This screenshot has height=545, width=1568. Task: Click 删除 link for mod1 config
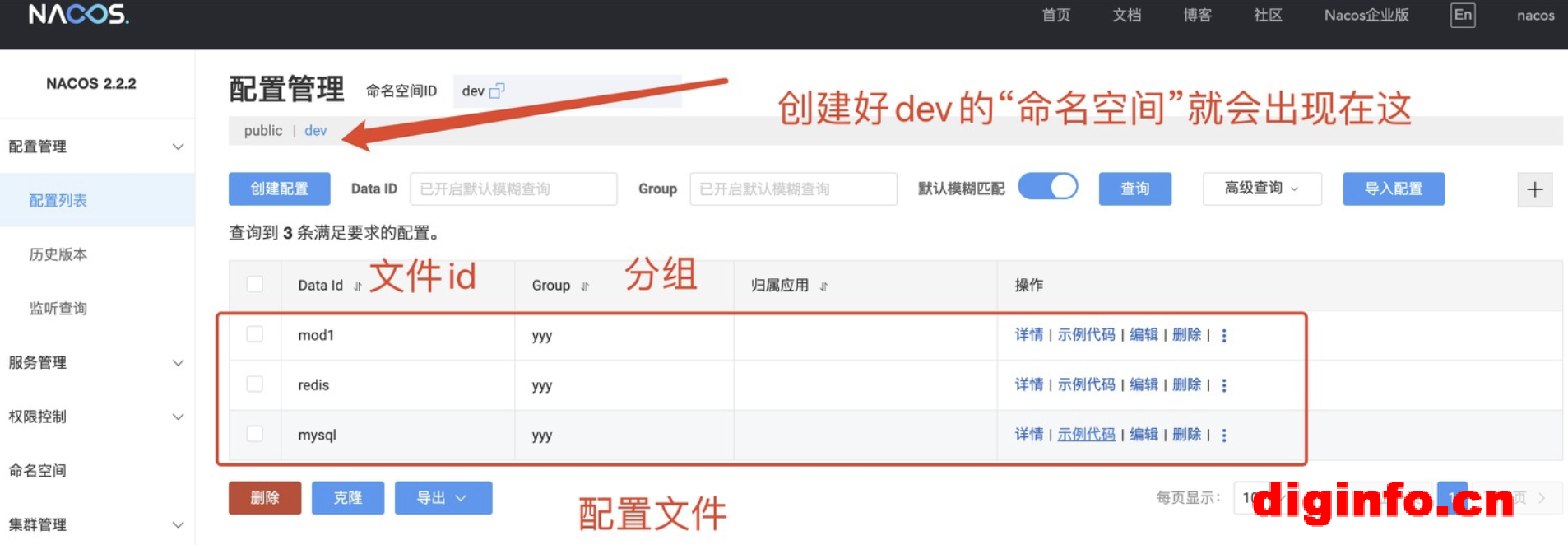click(x=1187, y=334)
